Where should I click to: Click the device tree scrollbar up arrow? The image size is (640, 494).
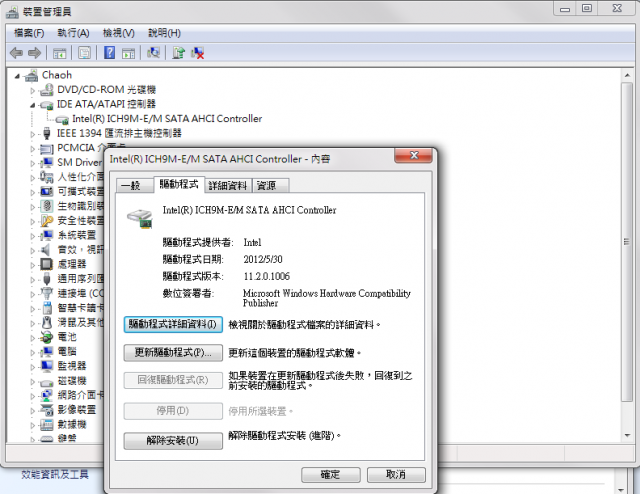pyautogui.click(x=627, y=76)
